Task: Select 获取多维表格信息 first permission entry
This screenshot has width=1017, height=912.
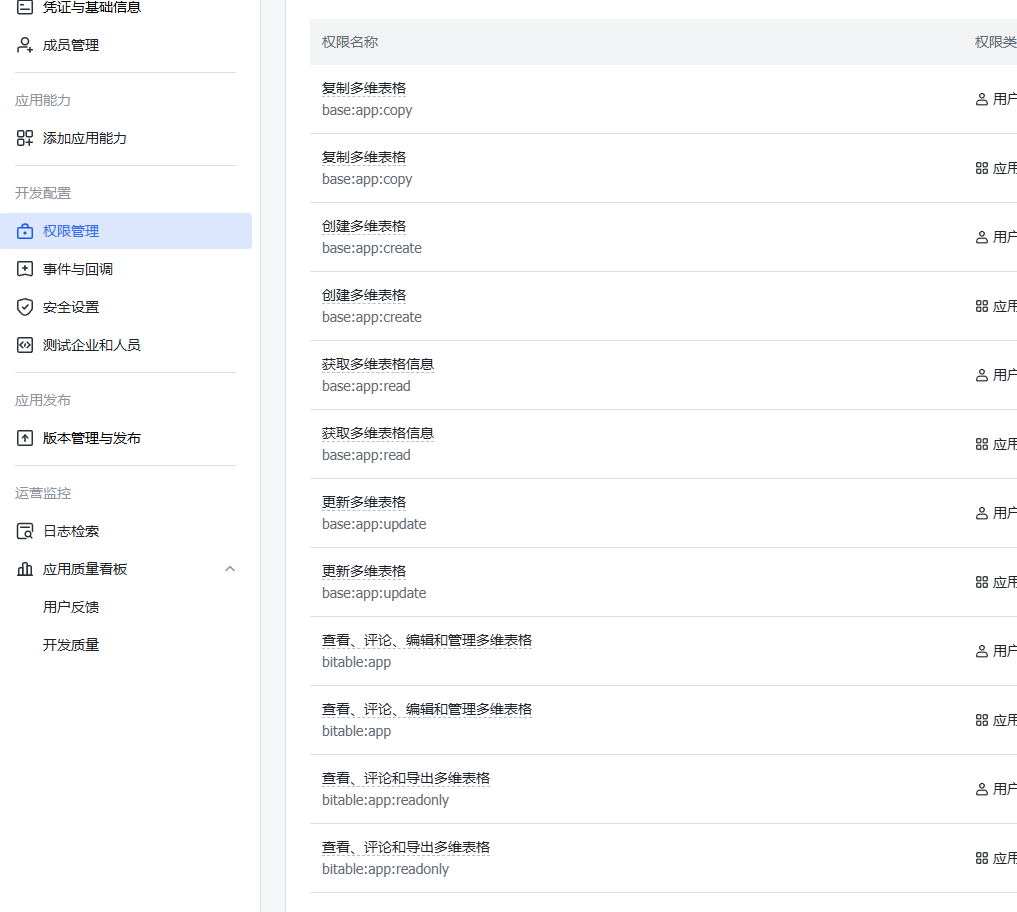Action: pos(377,364)
